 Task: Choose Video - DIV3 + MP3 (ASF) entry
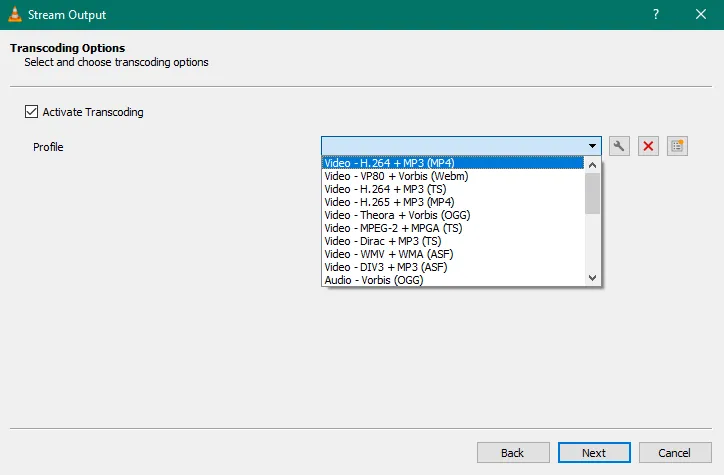coord(453,267)
